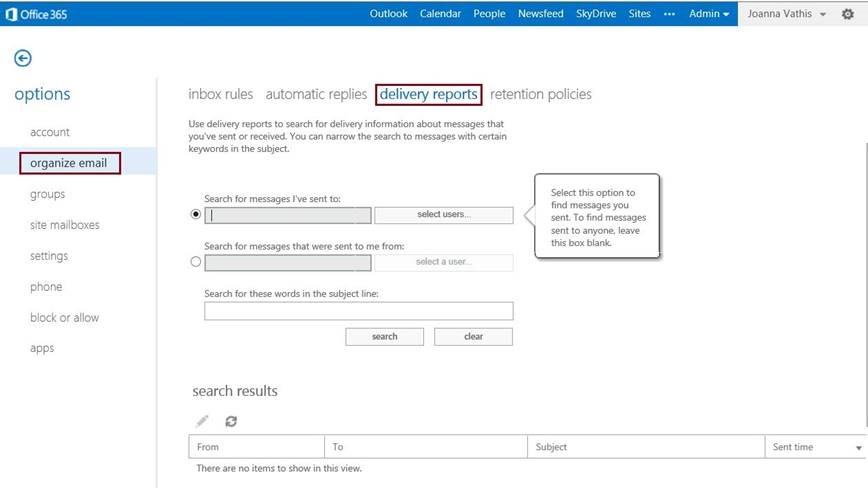This screenshot has height=488, width=868.
Task: Go to automatic replies tab
Action: click(316, 94)
